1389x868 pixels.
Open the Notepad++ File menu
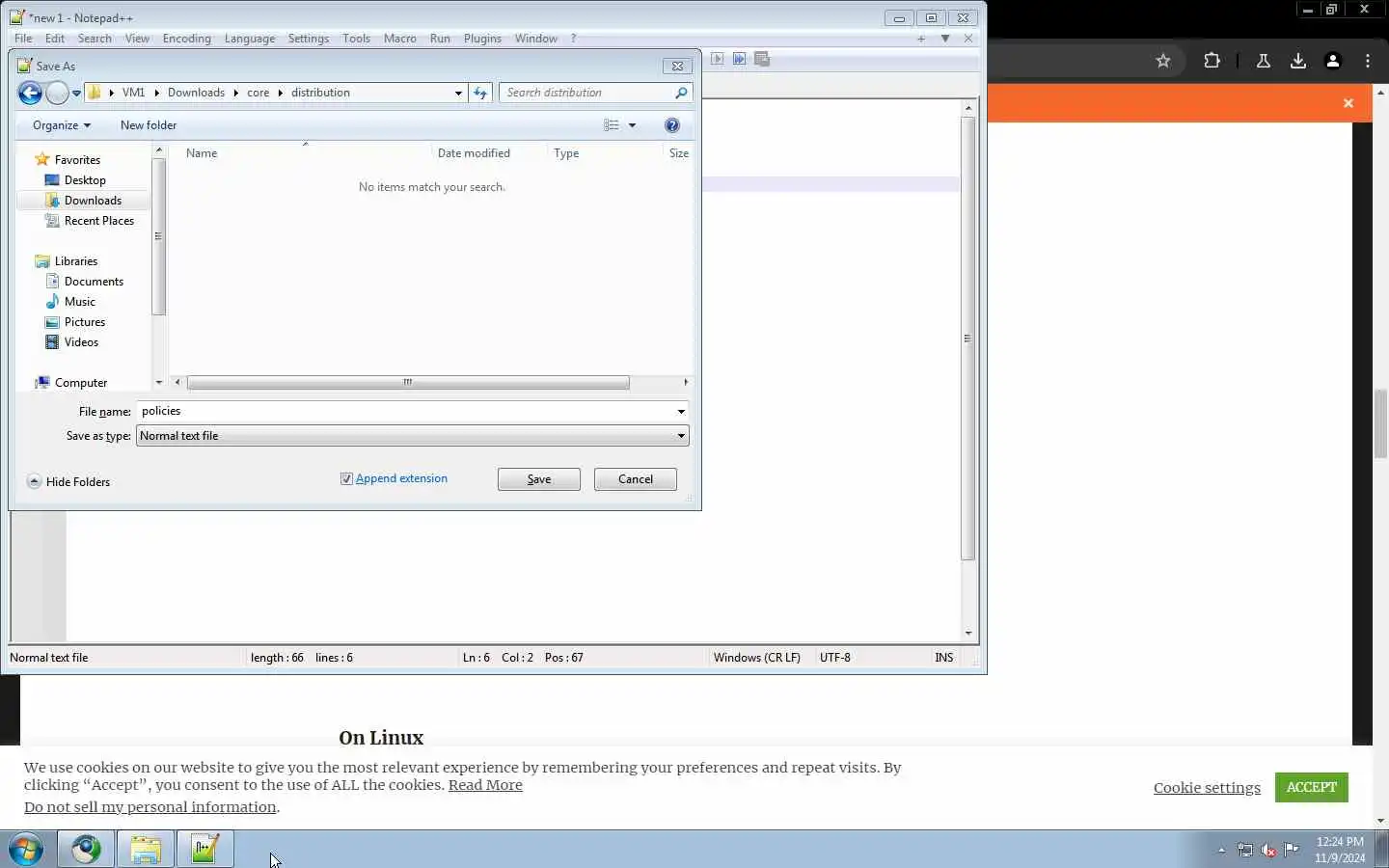[23, 39]
